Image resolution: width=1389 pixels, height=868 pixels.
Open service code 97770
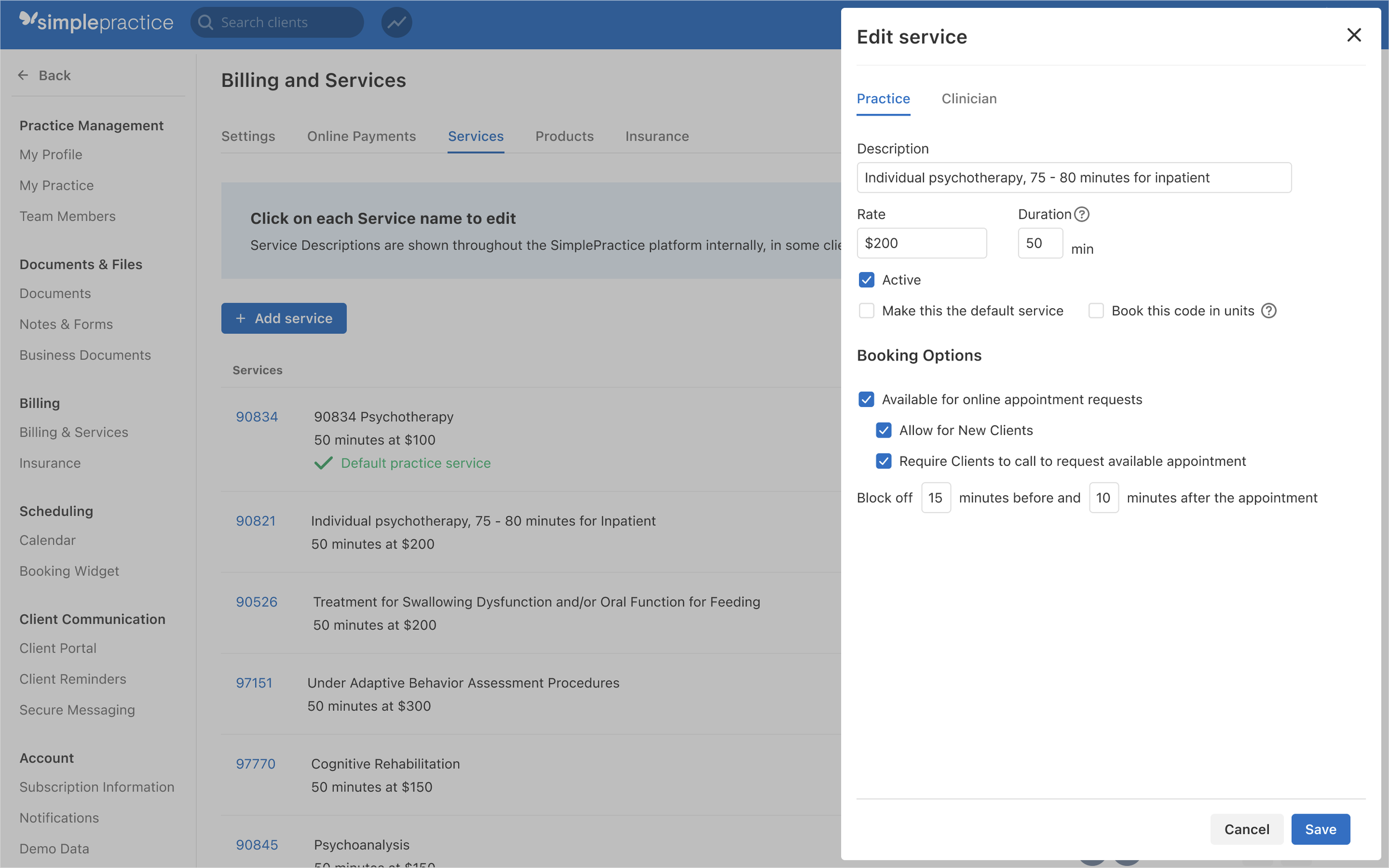tap(256, 764)
